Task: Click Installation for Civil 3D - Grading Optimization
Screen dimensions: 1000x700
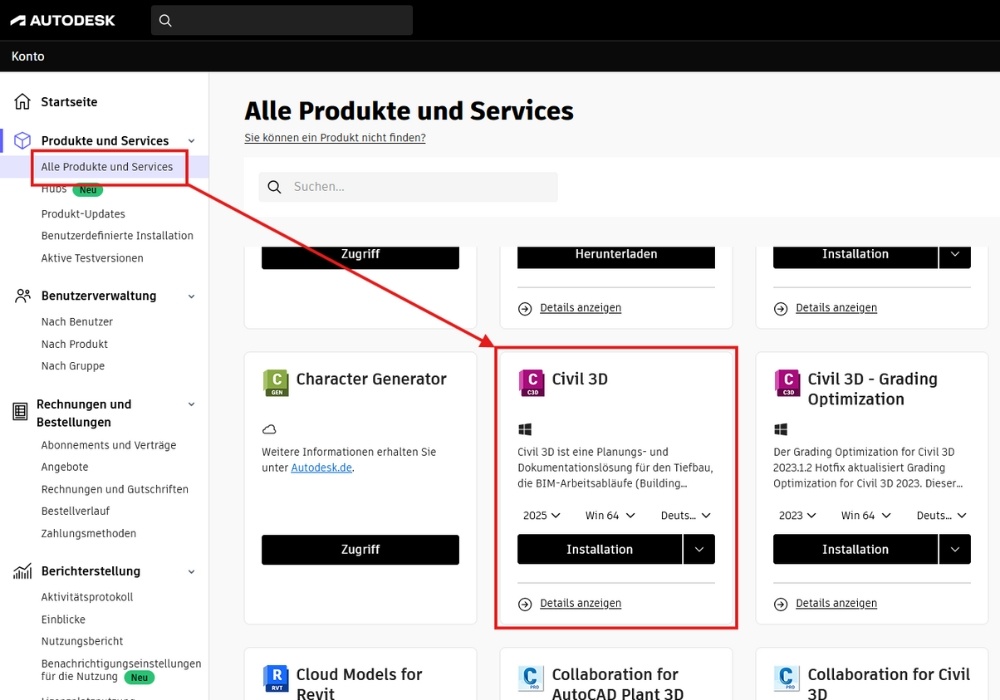Action: (855, 550)
